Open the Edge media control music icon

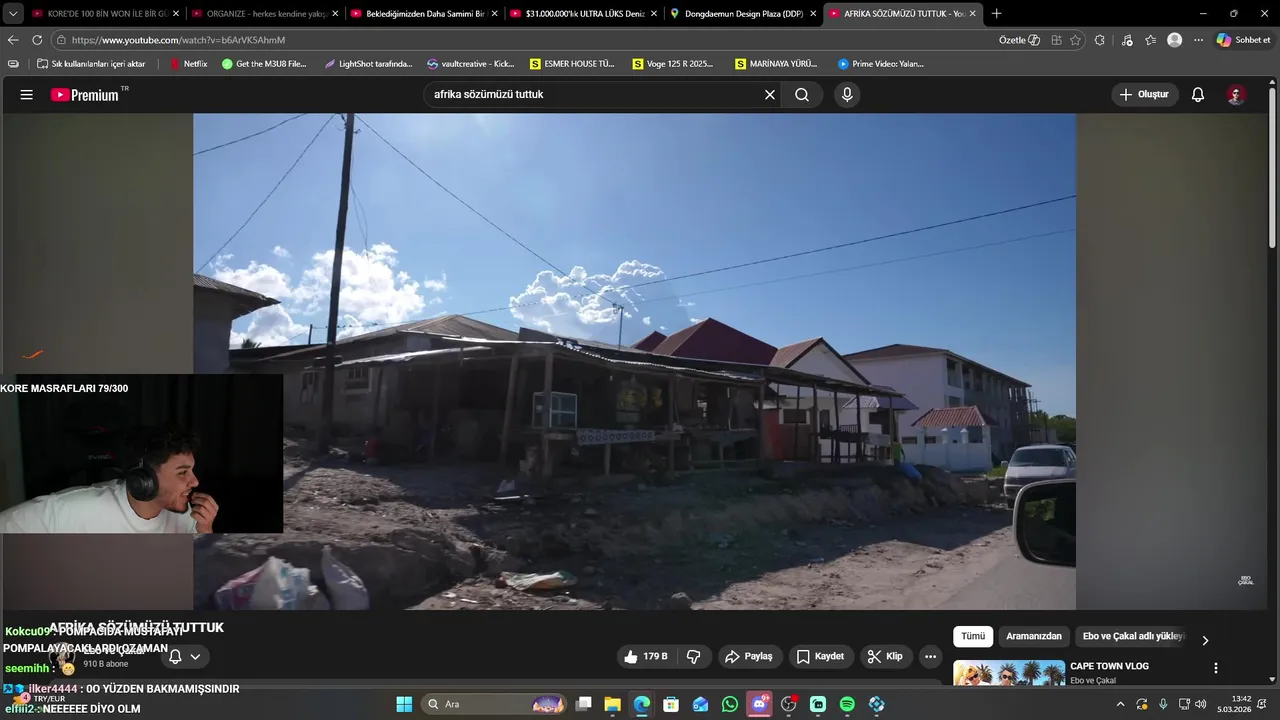1127,40
